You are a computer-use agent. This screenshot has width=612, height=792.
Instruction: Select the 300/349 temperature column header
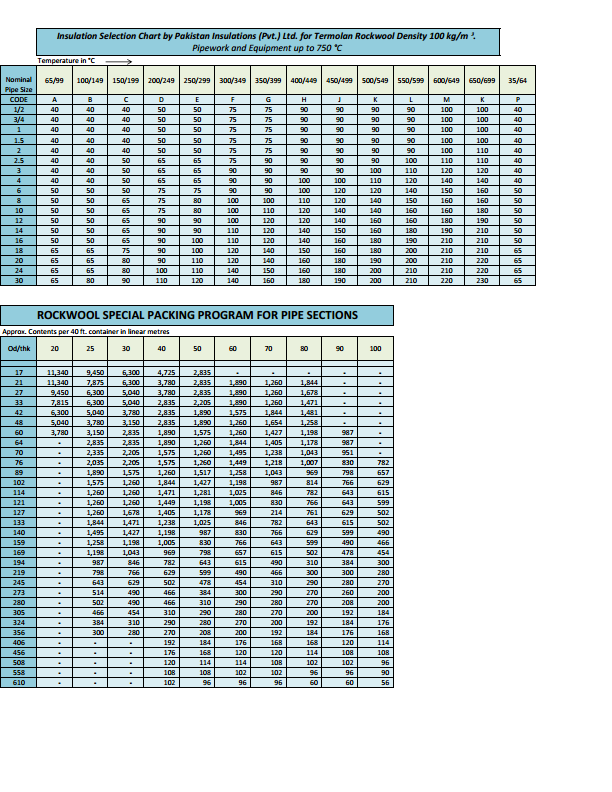coord(232,79)
